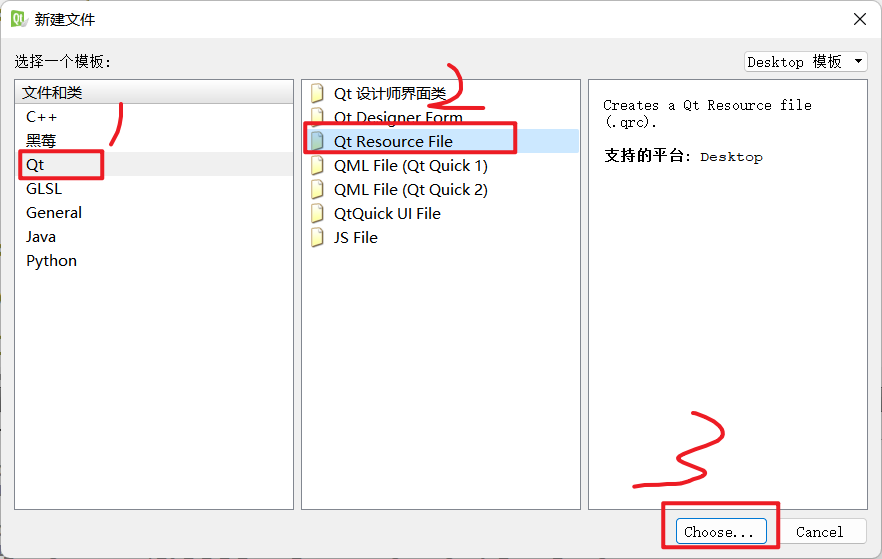882x559 pixels.
Task: Click the Qt 设计师界面类 file icon
Action: click(x=318, y=93)
